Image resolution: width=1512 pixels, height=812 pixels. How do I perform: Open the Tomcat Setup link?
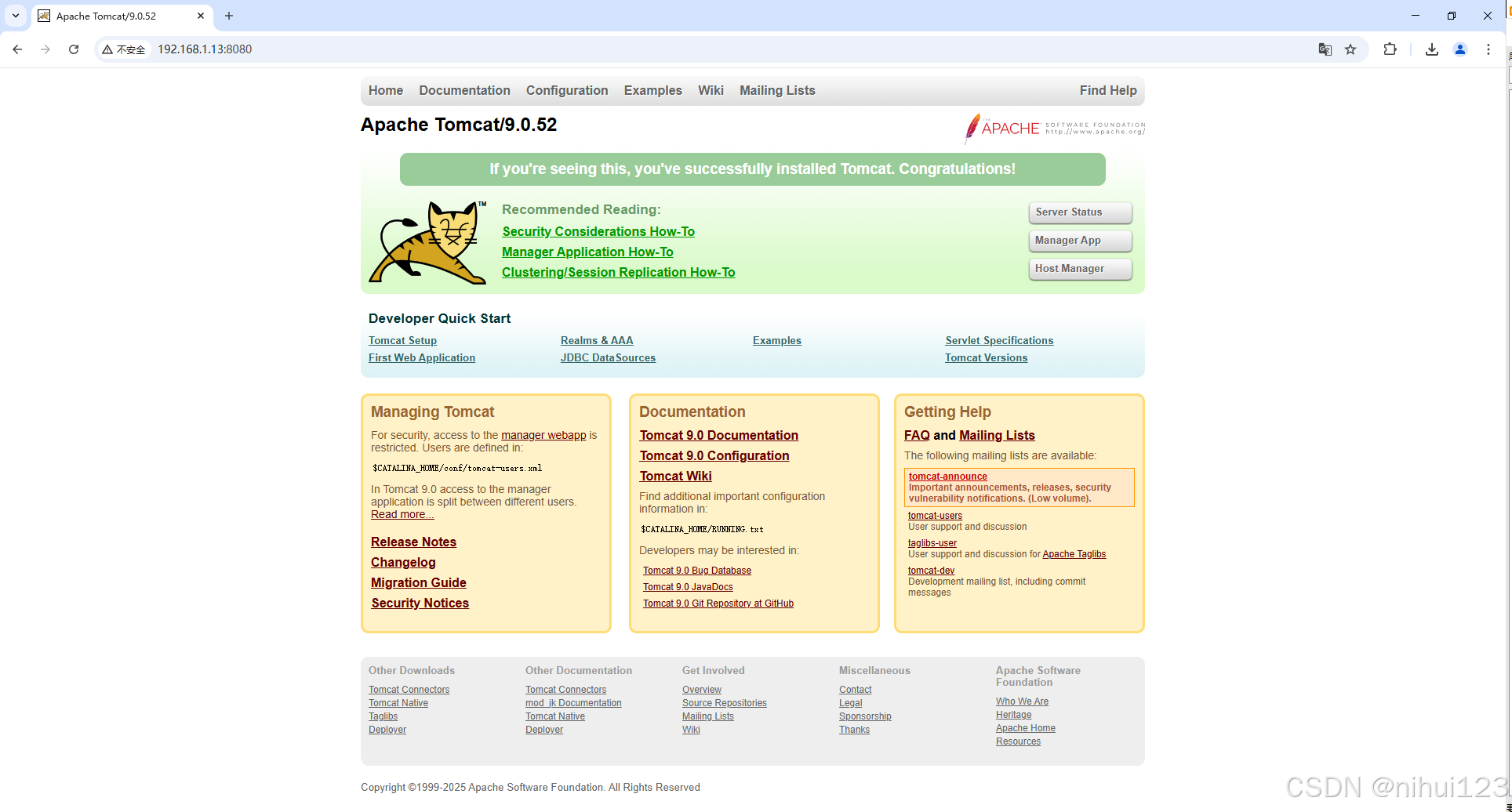pyautogui.click(x=402, y=341)
